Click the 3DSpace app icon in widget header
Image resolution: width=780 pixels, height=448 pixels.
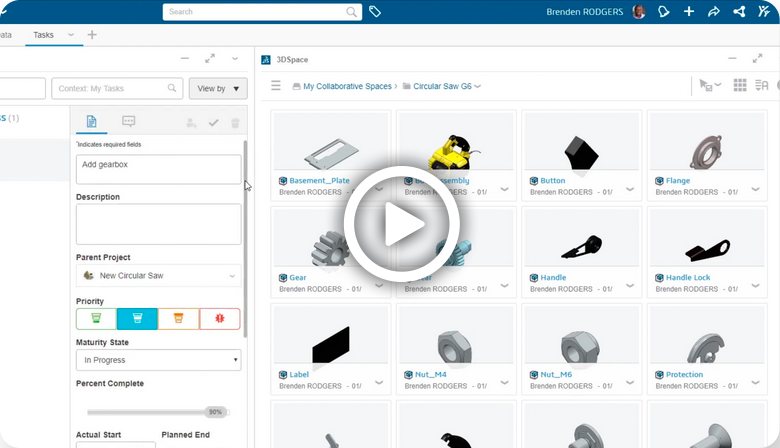tap(266, 60)
